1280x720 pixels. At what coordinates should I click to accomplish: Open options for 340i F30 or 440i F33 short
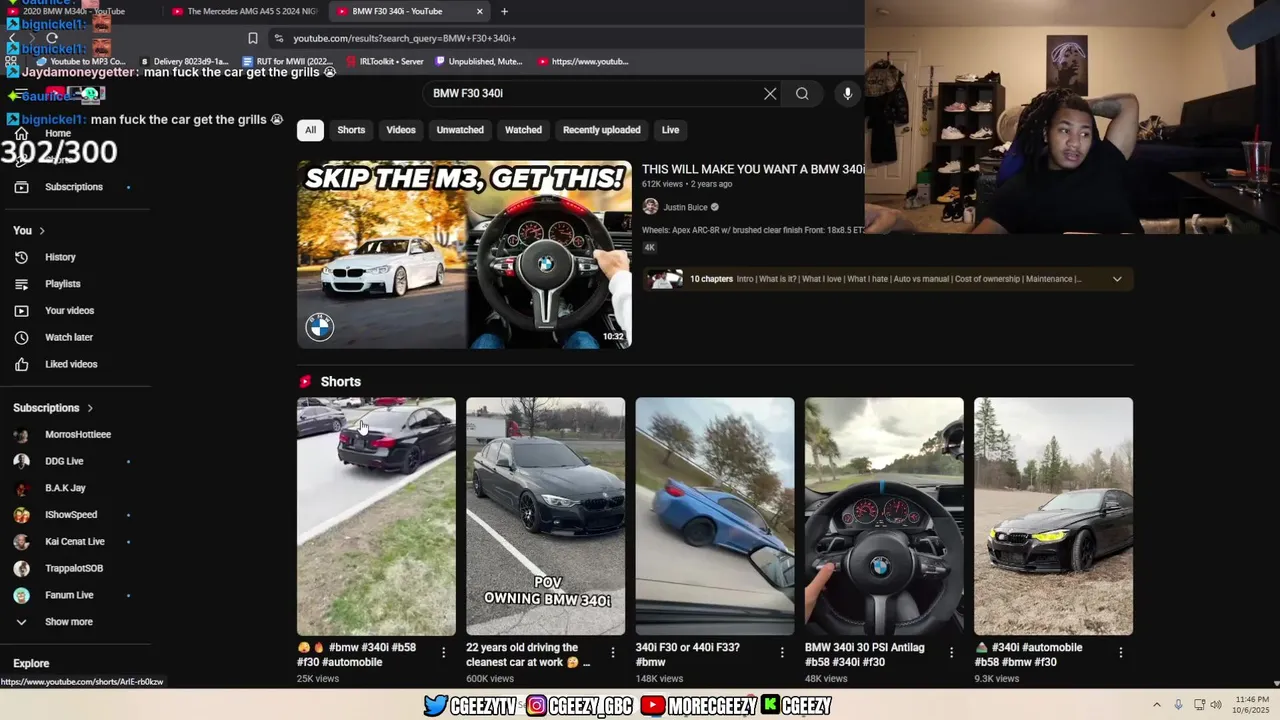782,652
